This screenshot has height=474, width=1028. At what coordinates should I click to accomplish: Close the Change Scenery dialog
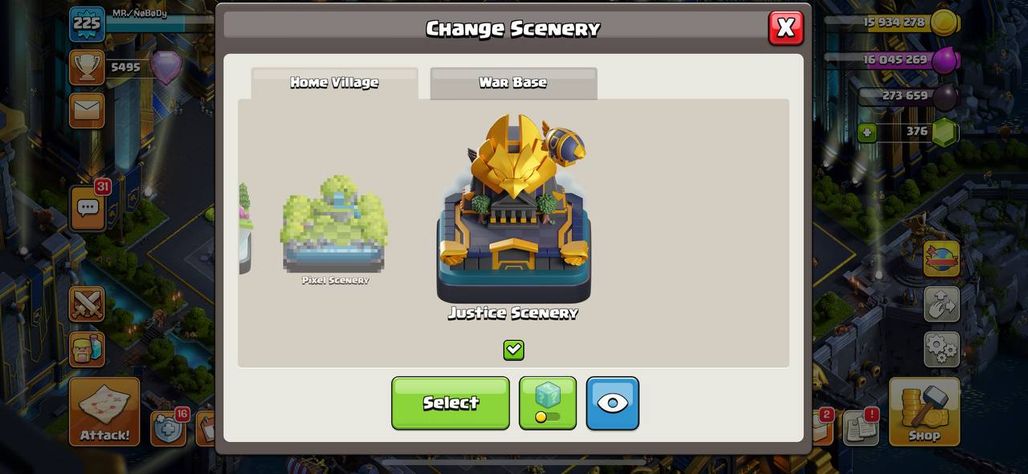coord(785,28)
